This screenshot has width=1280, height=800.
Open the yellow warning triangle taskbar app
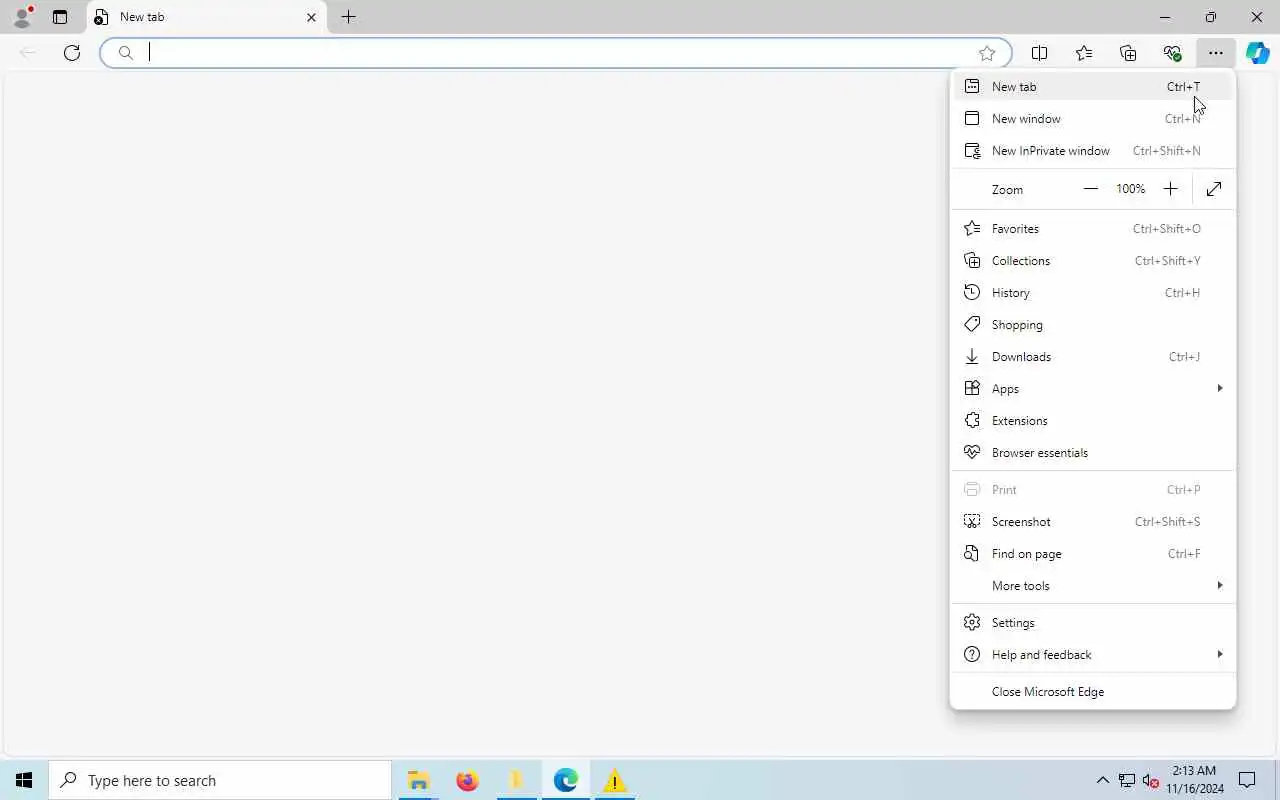pyautogui.click(x=614, y=780)
